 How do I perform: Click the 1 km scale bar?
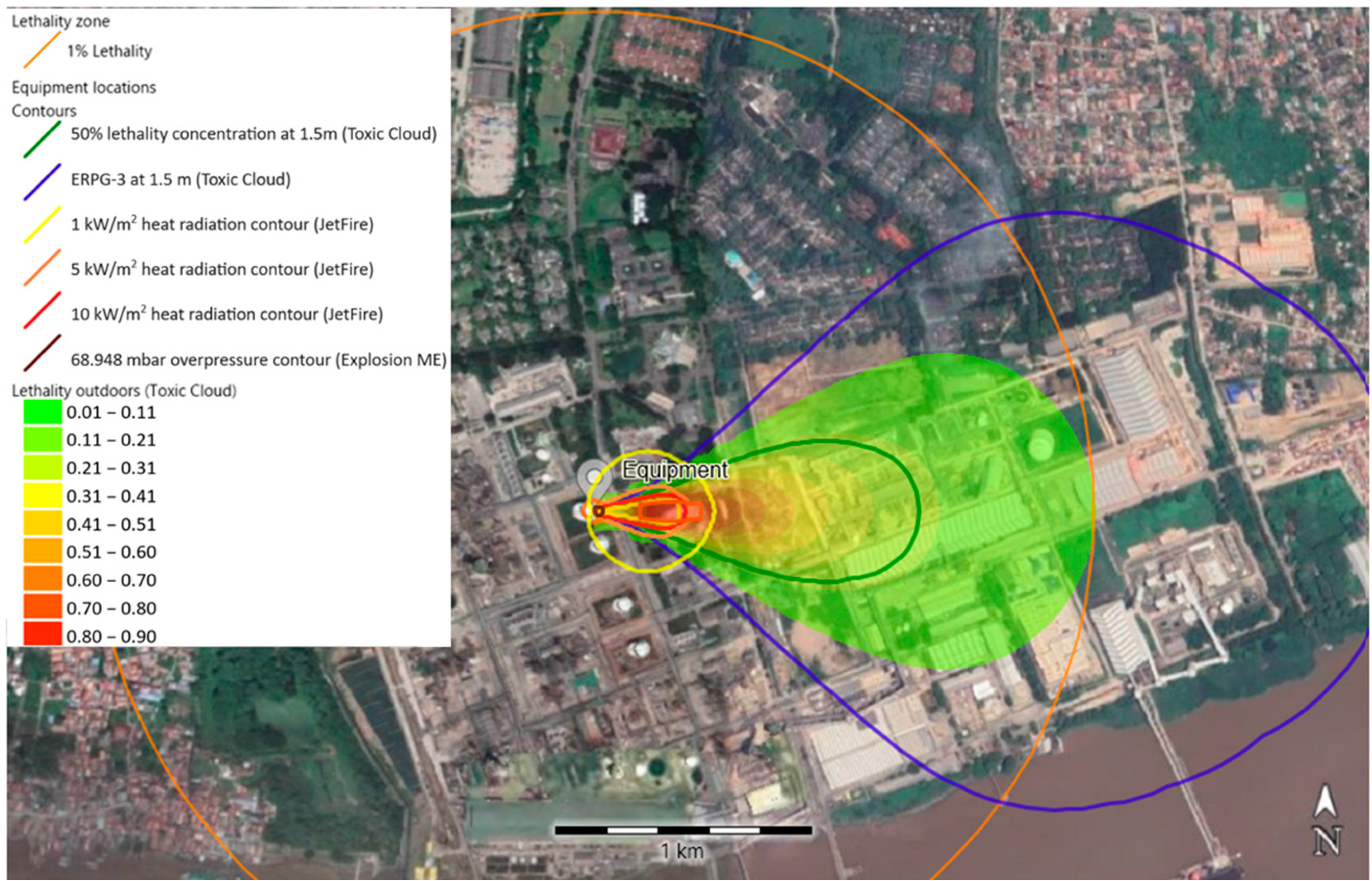(683, 830)
